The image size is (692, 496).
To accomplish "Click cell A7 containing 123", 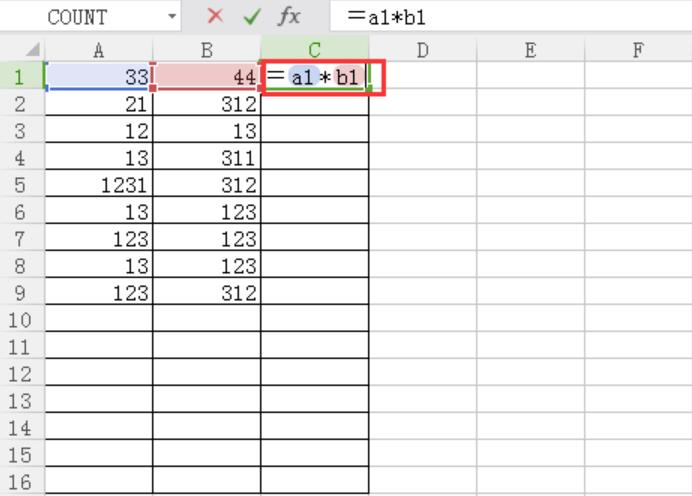I will (x=99, y=237).
